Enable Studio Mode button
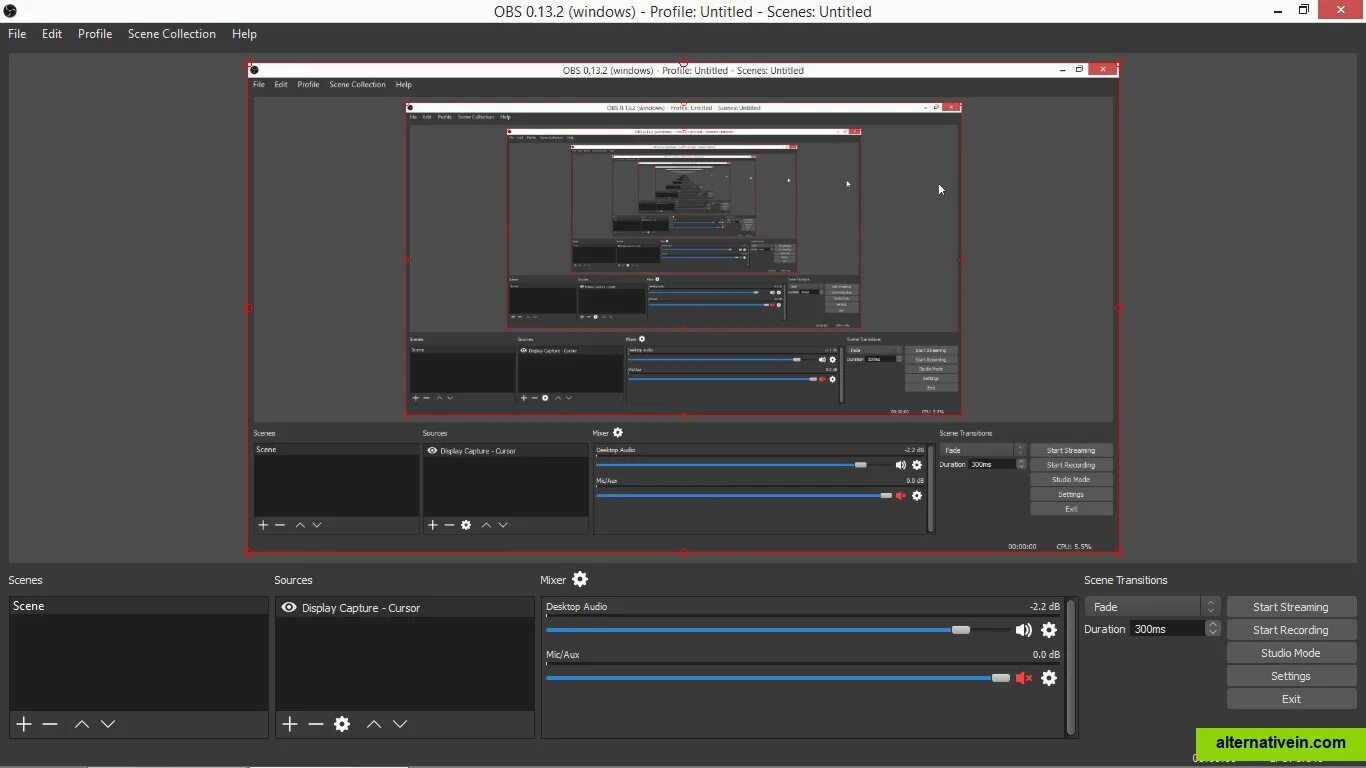 1291,653
